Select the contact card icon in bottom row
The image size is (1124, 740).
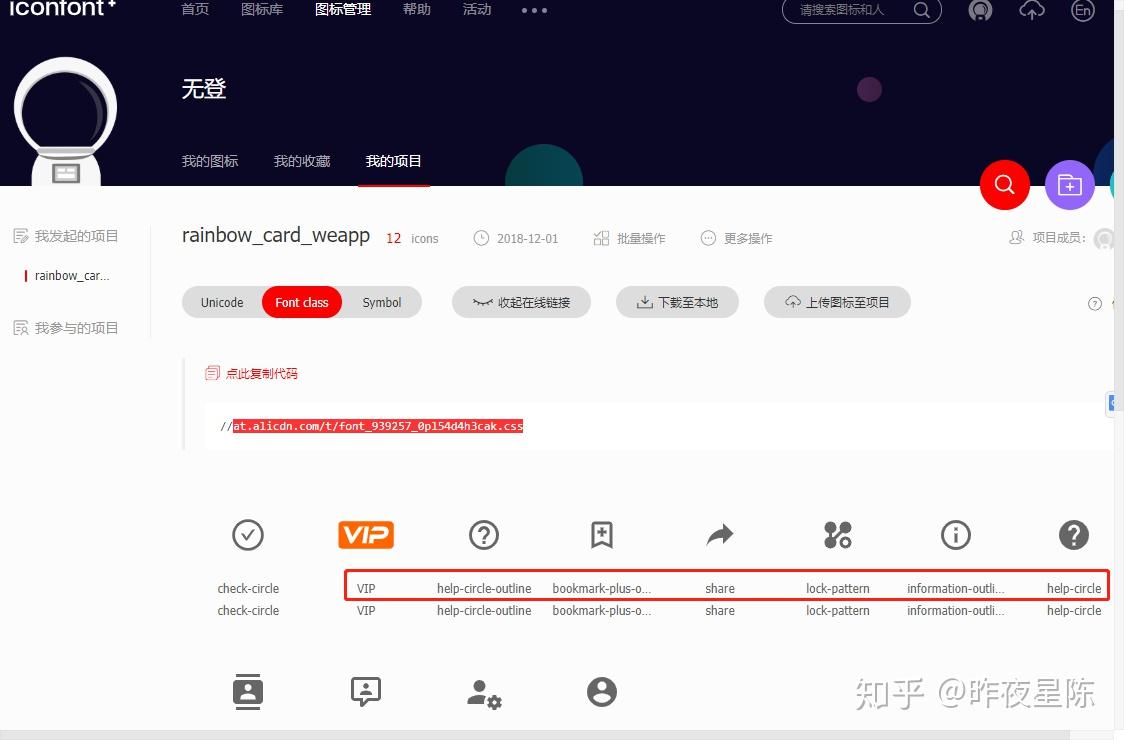[248, 692]
